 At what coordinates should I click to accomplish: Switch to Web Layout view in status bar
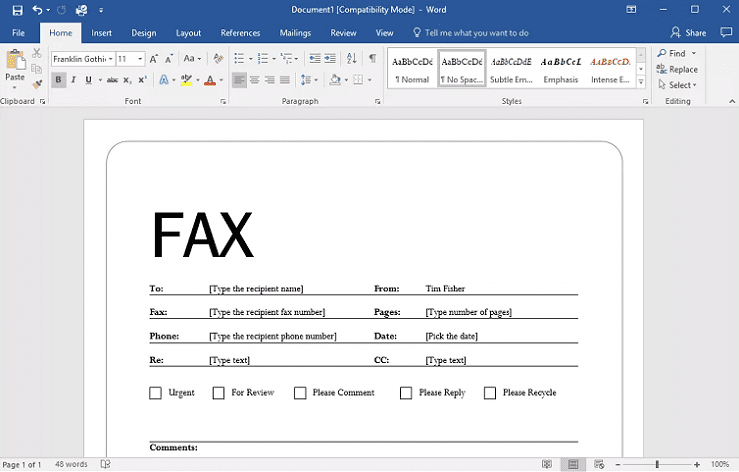pyautogui.click(x=599, y=464)
